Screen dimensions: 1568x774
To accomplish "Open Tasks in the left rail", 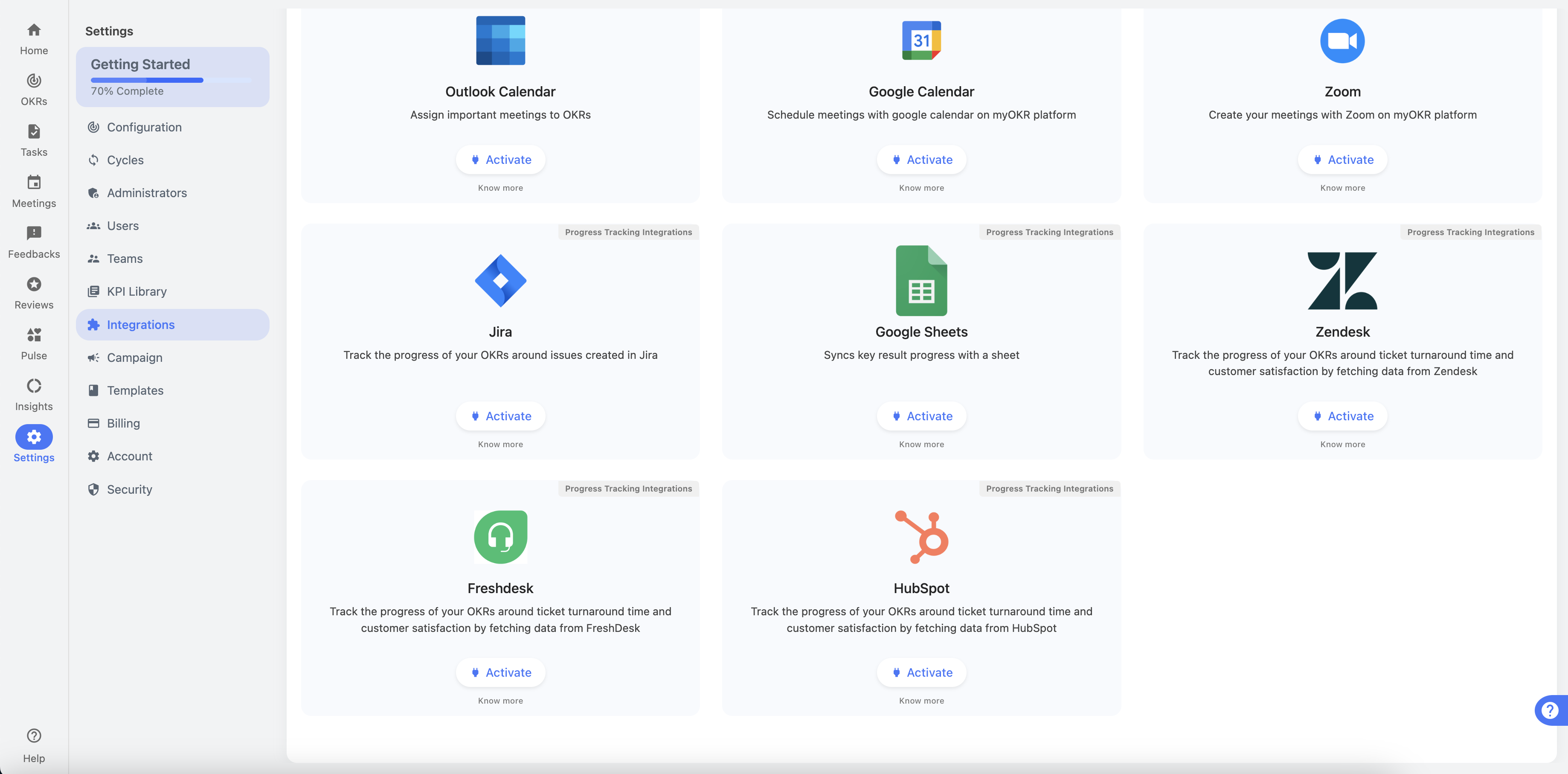I will pos(33,141).
